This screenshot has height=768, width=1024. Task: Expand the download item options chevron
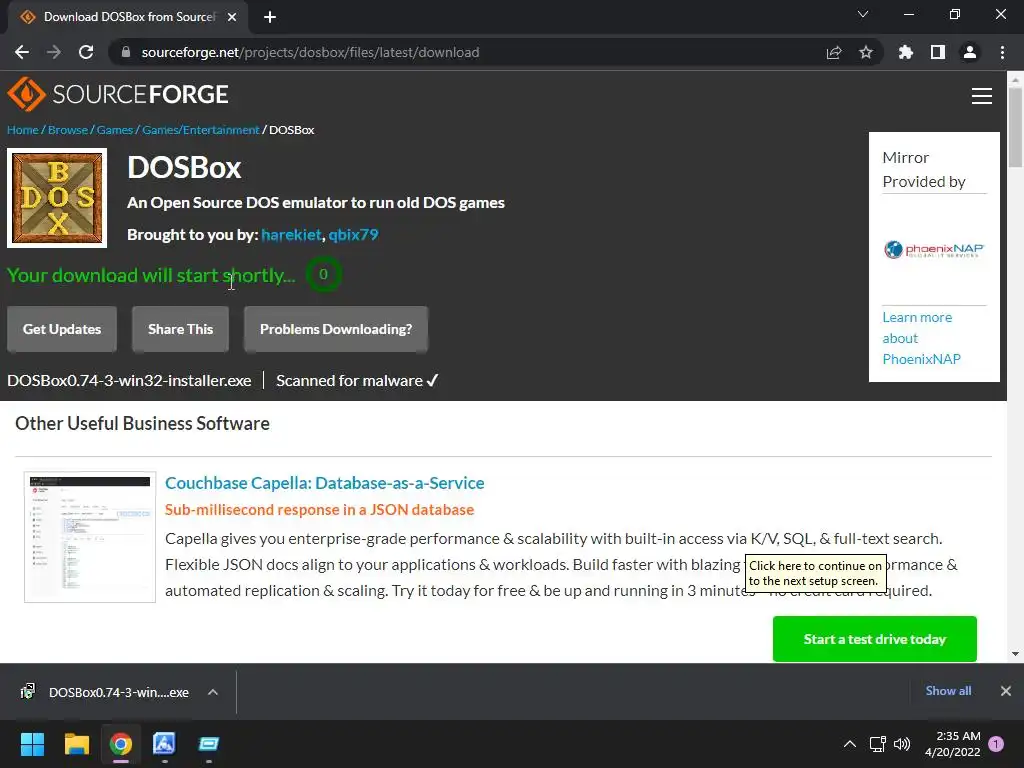213,692
